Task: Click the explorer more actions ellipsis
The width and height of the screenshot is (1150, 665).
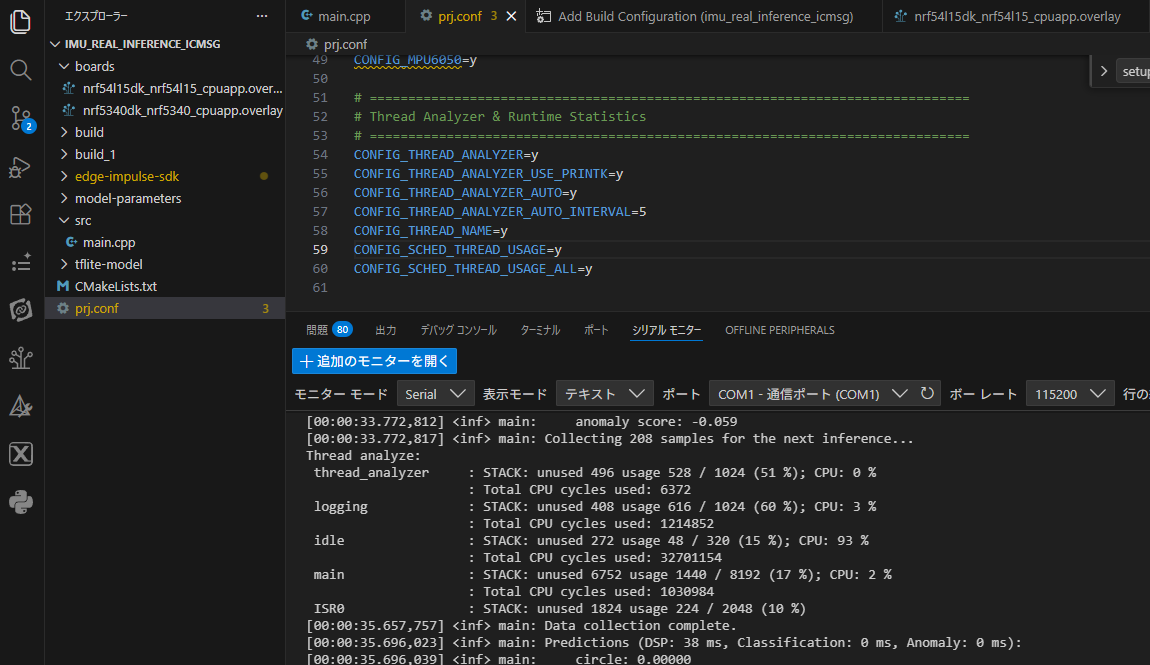Action: point(262,16)
